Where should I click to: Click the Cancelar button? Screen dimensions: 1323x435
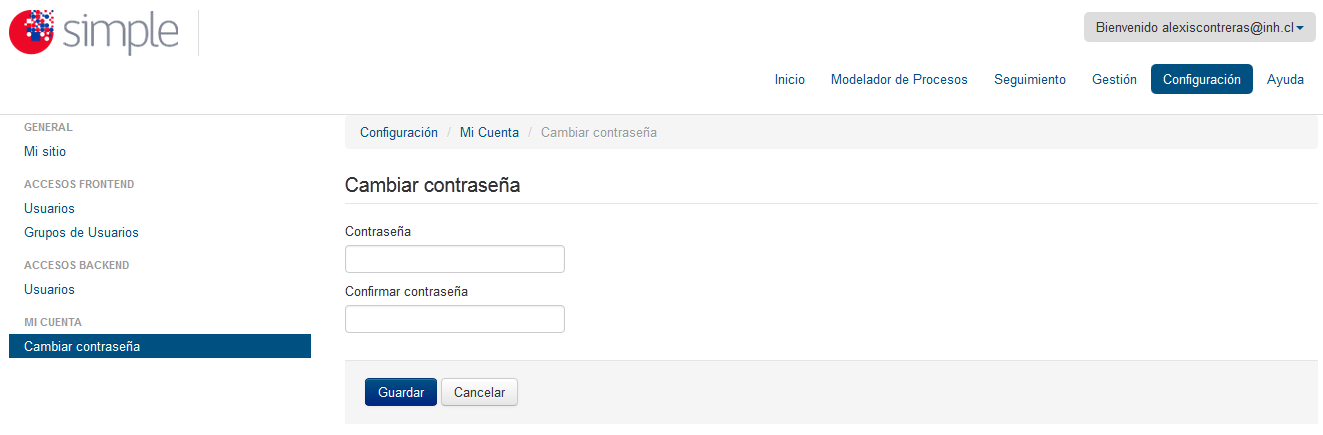[479, 393]
